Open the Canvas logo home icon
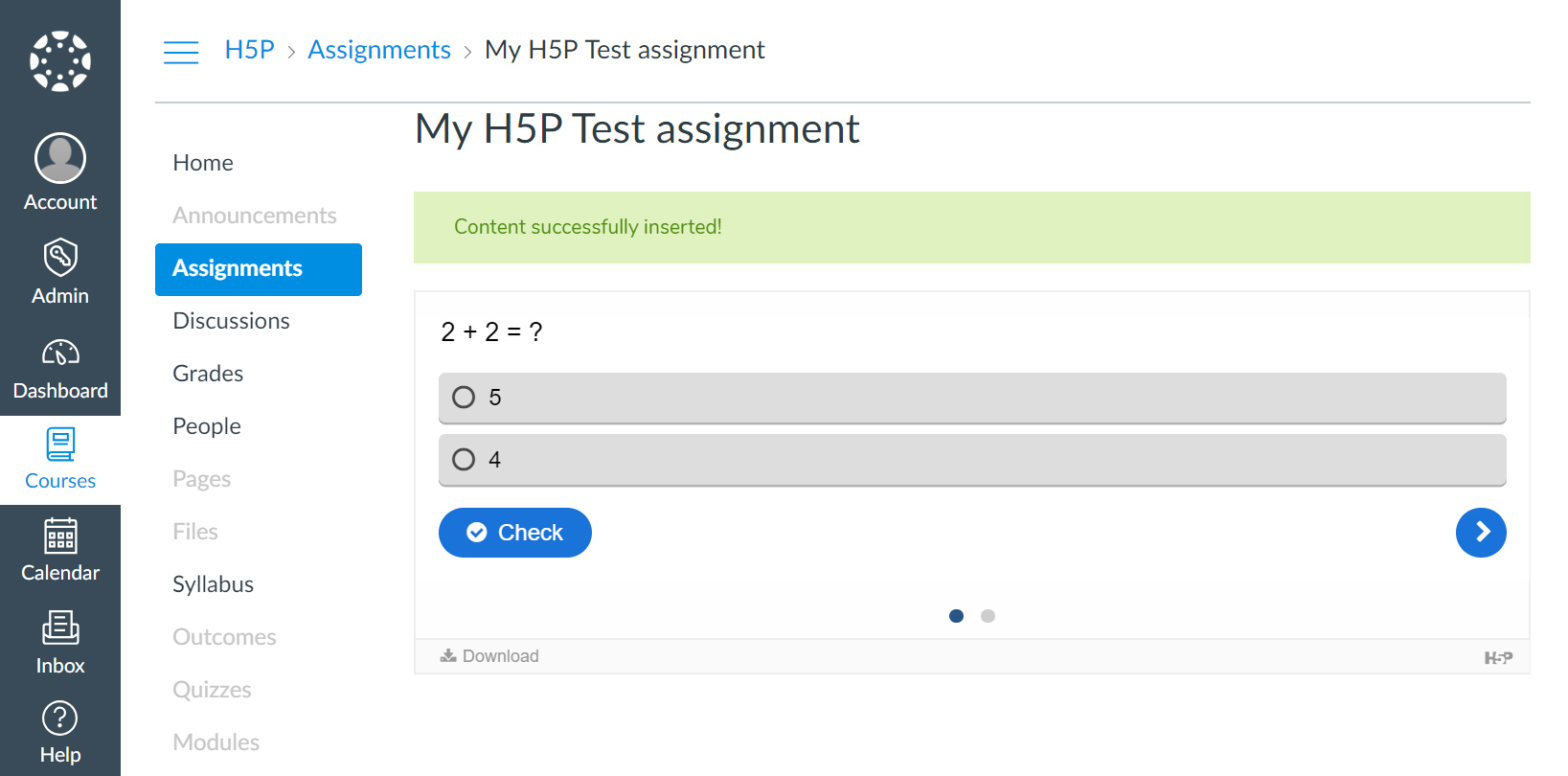The height and width of the screenshot is (776, 1568). tap(60, 61)
